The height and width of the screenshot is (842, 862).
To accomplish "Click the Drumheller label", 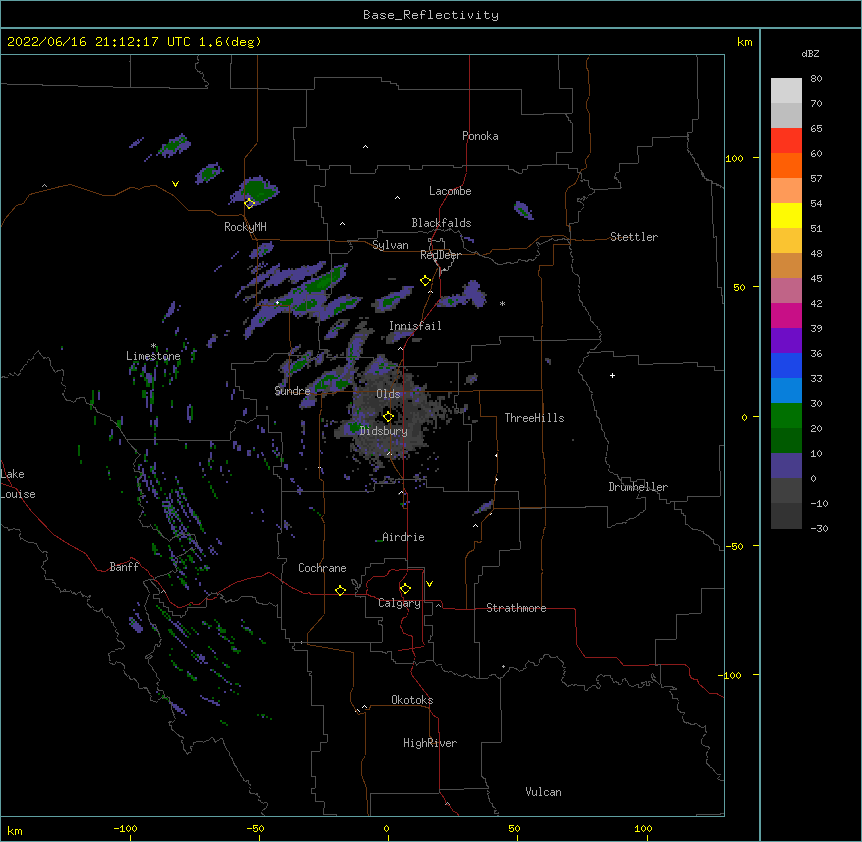I will point(638,487).
